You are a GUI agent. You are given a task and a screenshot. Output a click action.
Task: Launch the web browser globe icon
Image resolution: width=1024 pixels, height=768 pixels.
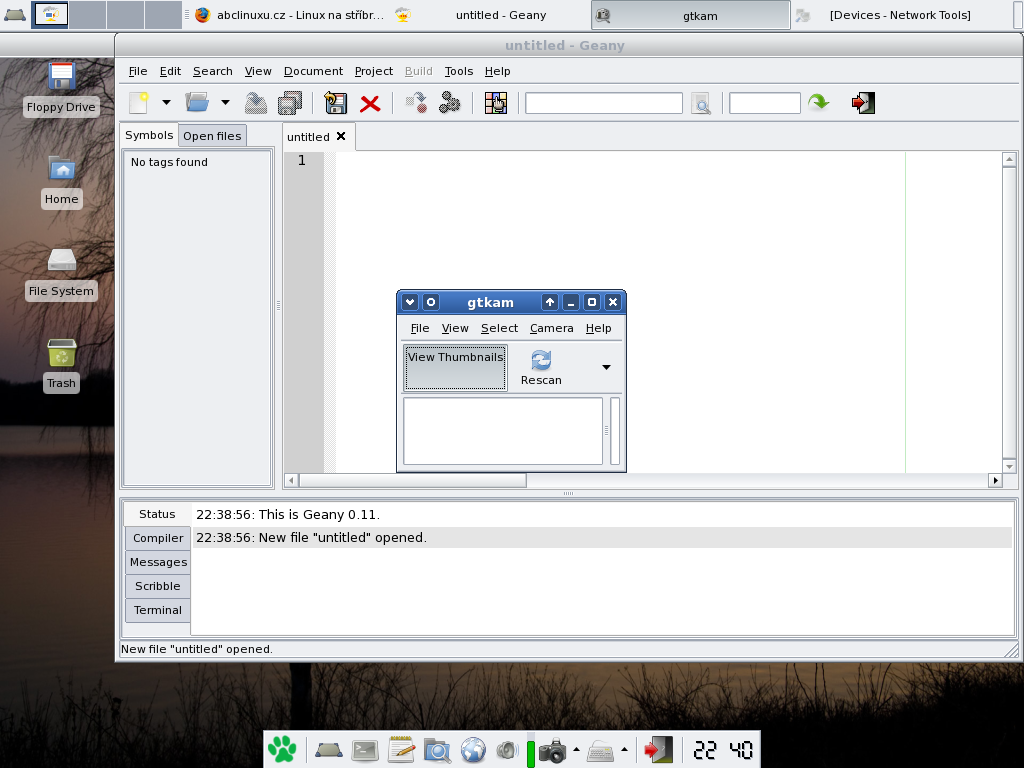473,750
